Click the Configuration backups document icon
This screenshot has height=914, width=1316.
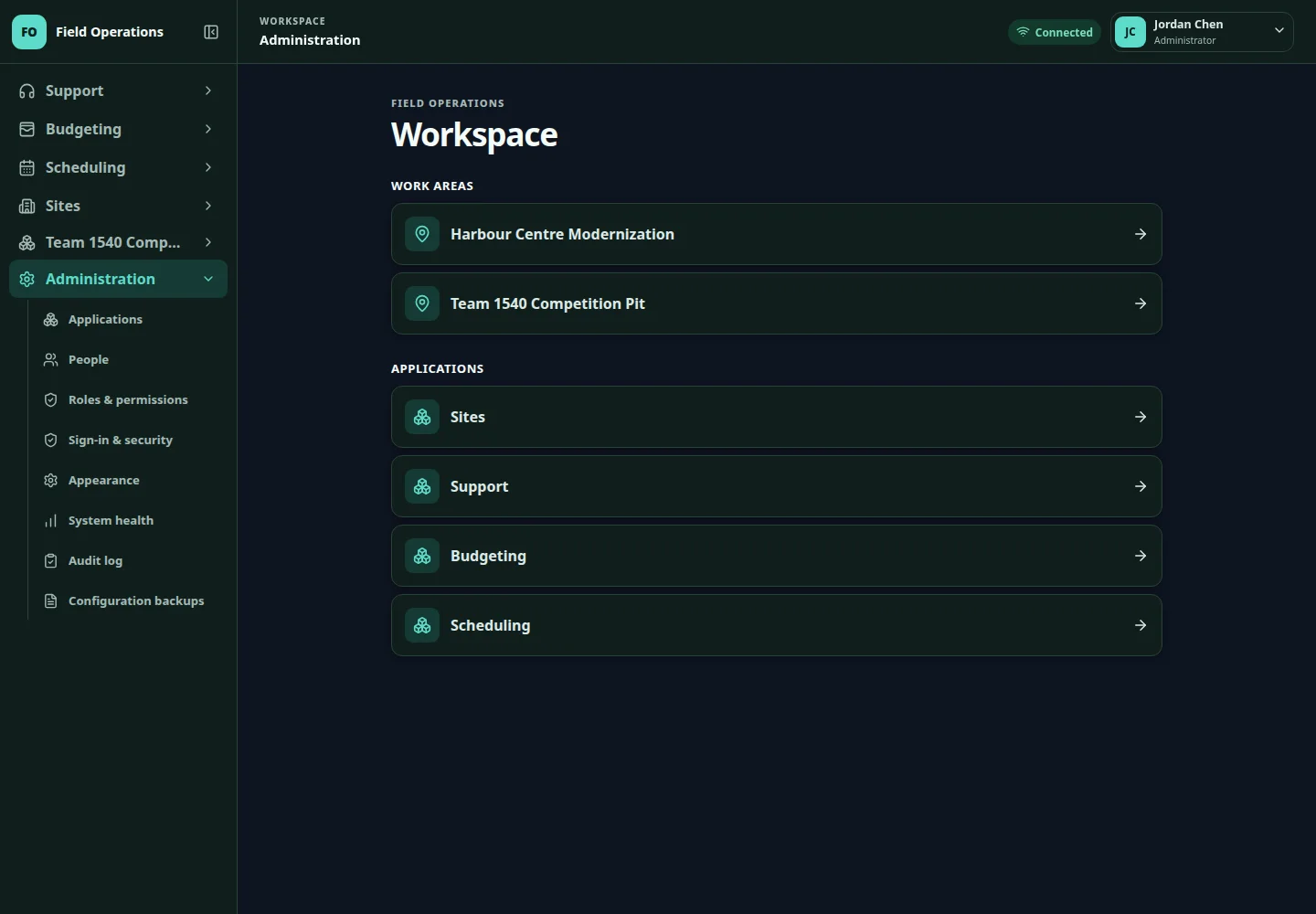pos(51,600)
